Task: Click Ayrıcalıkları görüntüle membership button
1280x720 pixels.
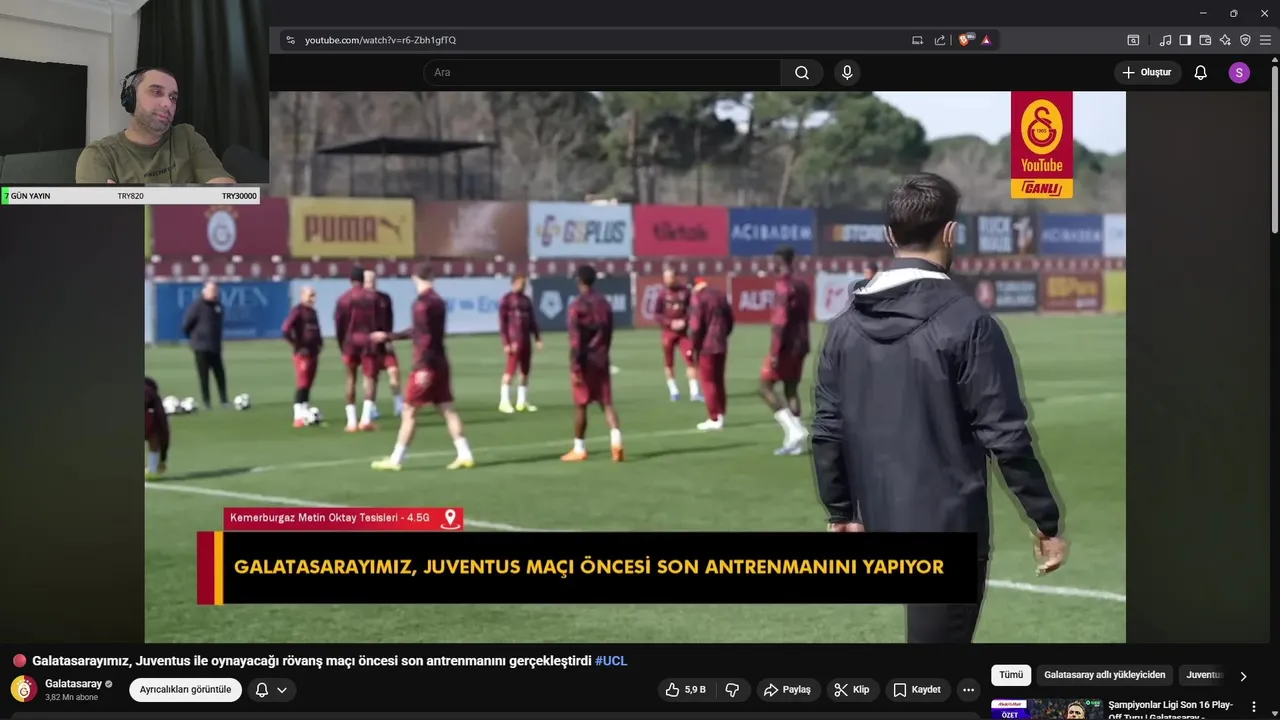Action: pyautogui.click(x=185, y=690)
